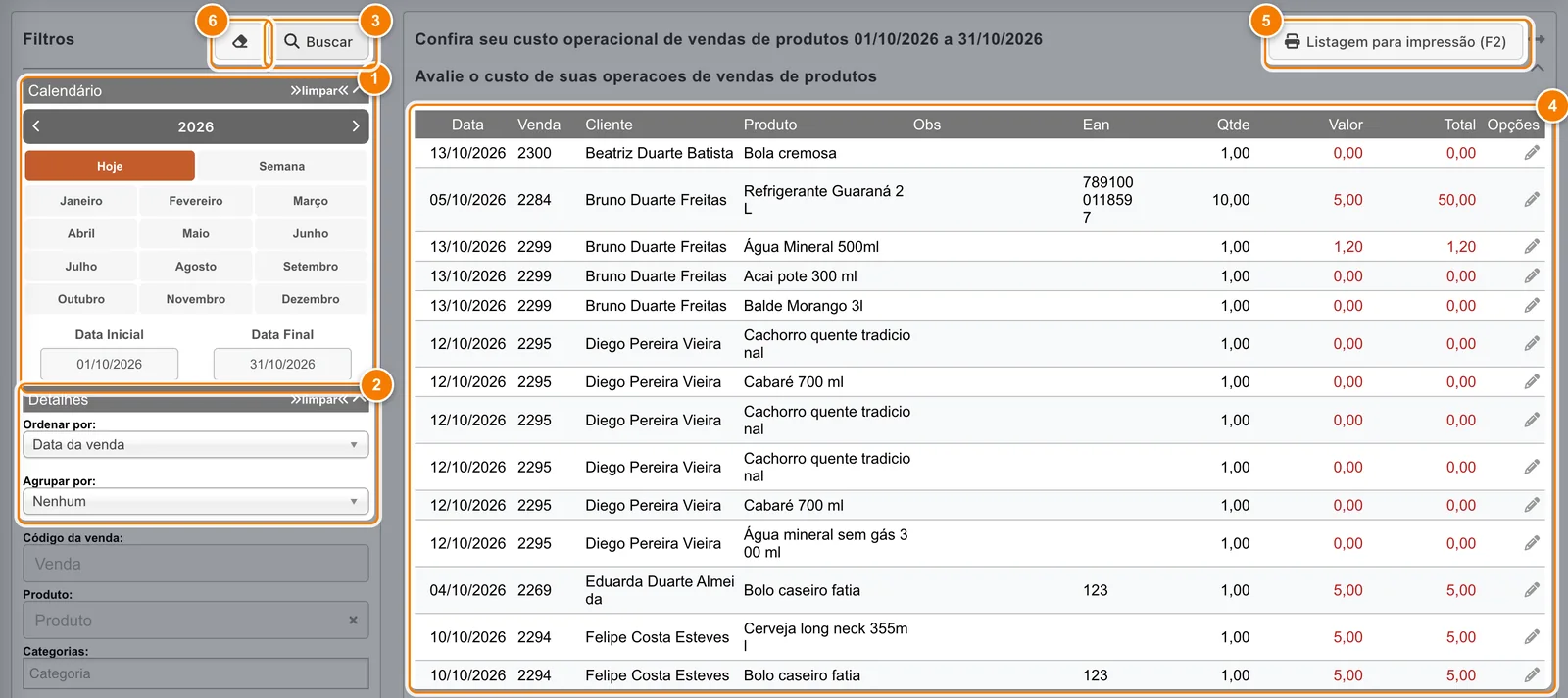1568x698 pixels.
Task: Edit the Refrigerante Guaraná 2 L row
Action: 1532,200
